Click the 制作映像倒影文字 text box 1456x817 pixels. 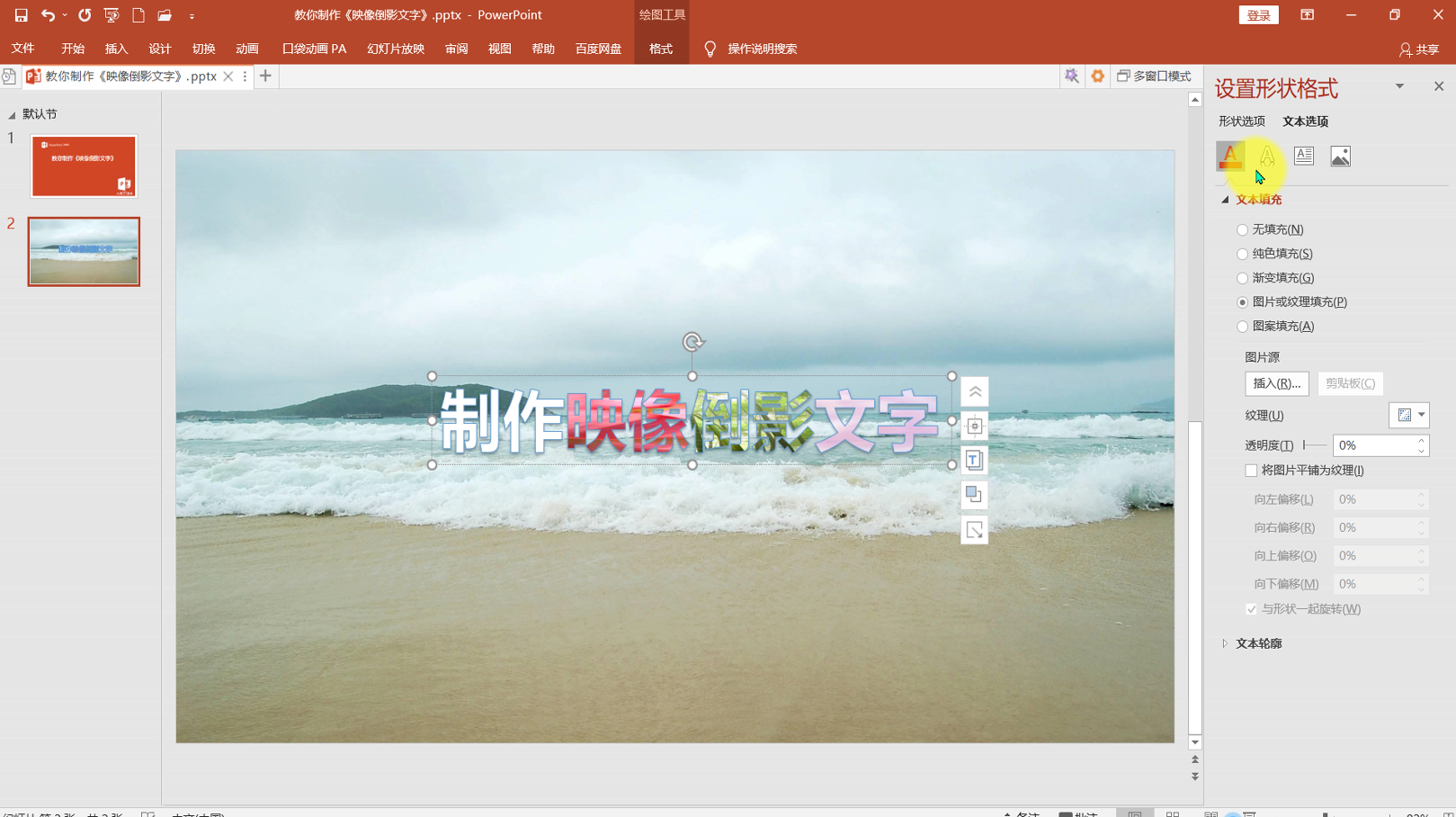(x=692, y=420)
